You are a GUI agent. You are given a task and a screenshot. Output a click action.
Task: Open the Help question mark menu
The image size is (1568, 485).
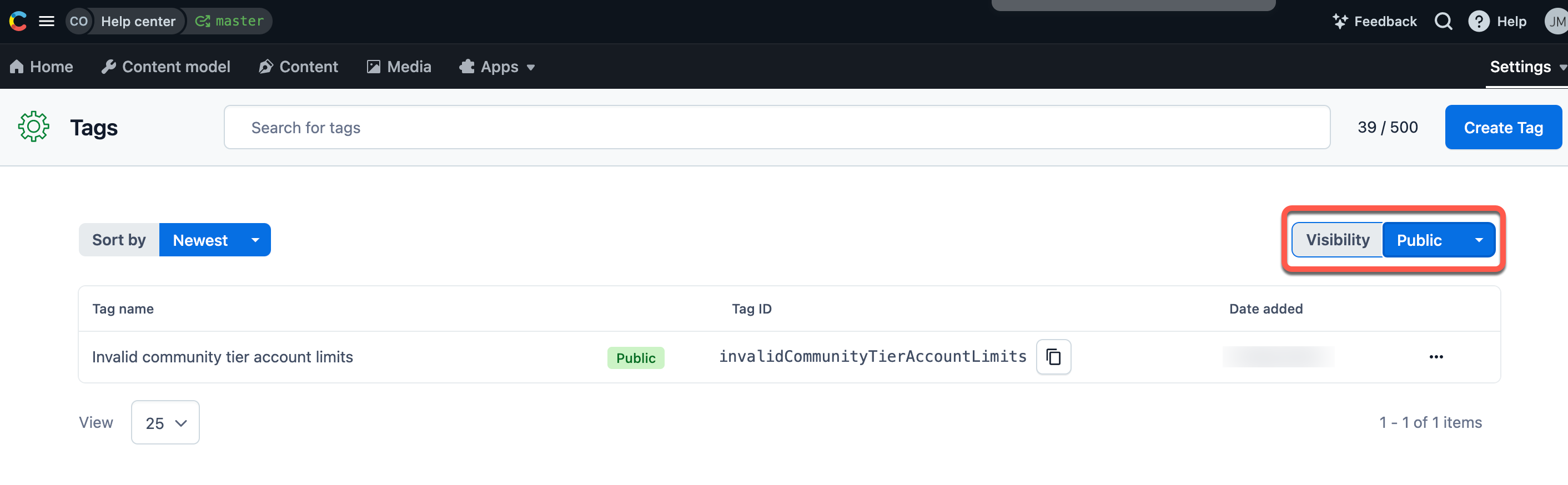click(x=1497, y=21)
